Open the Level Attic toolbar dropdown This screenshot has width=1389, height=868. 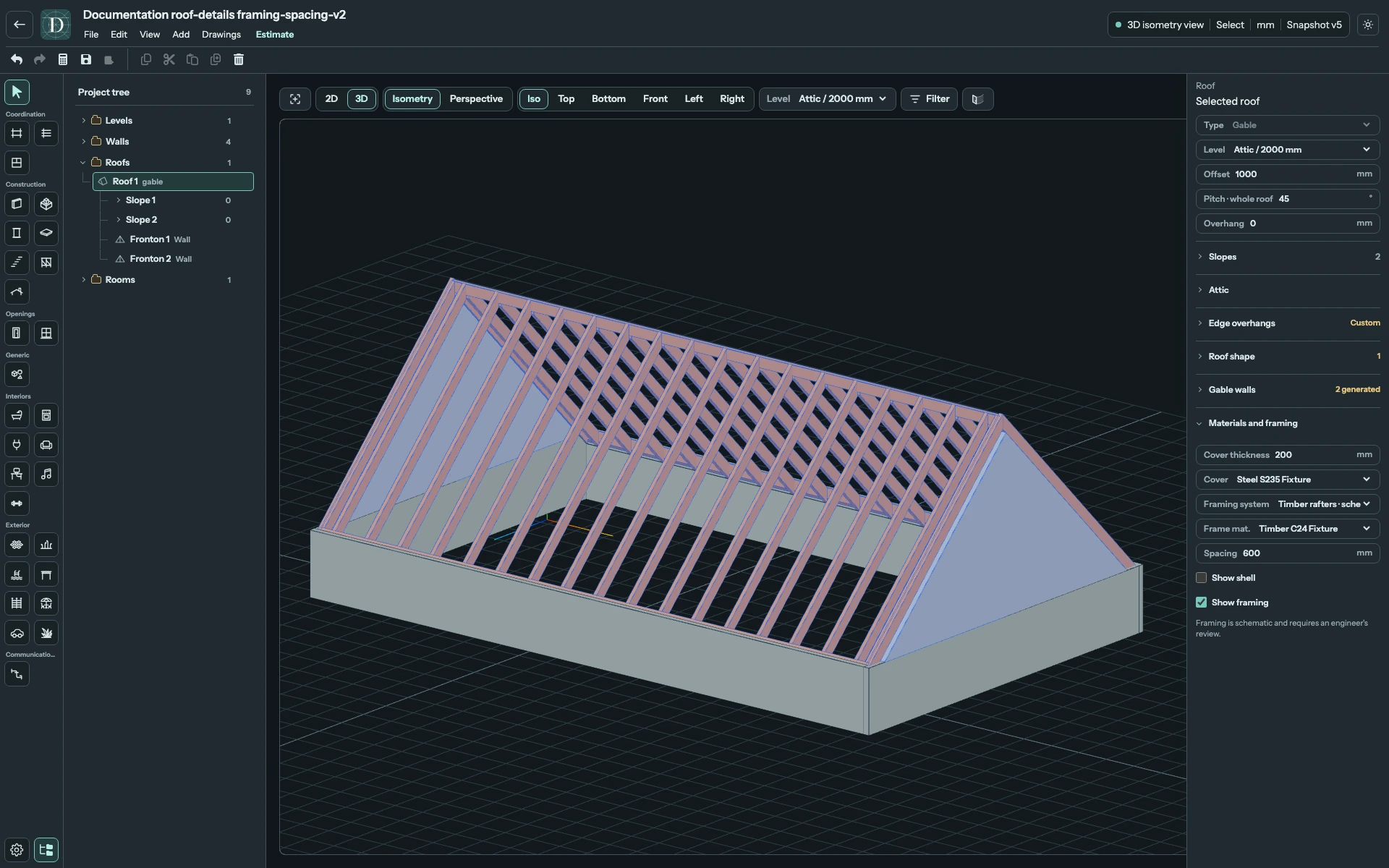click(x=828, y=99)
